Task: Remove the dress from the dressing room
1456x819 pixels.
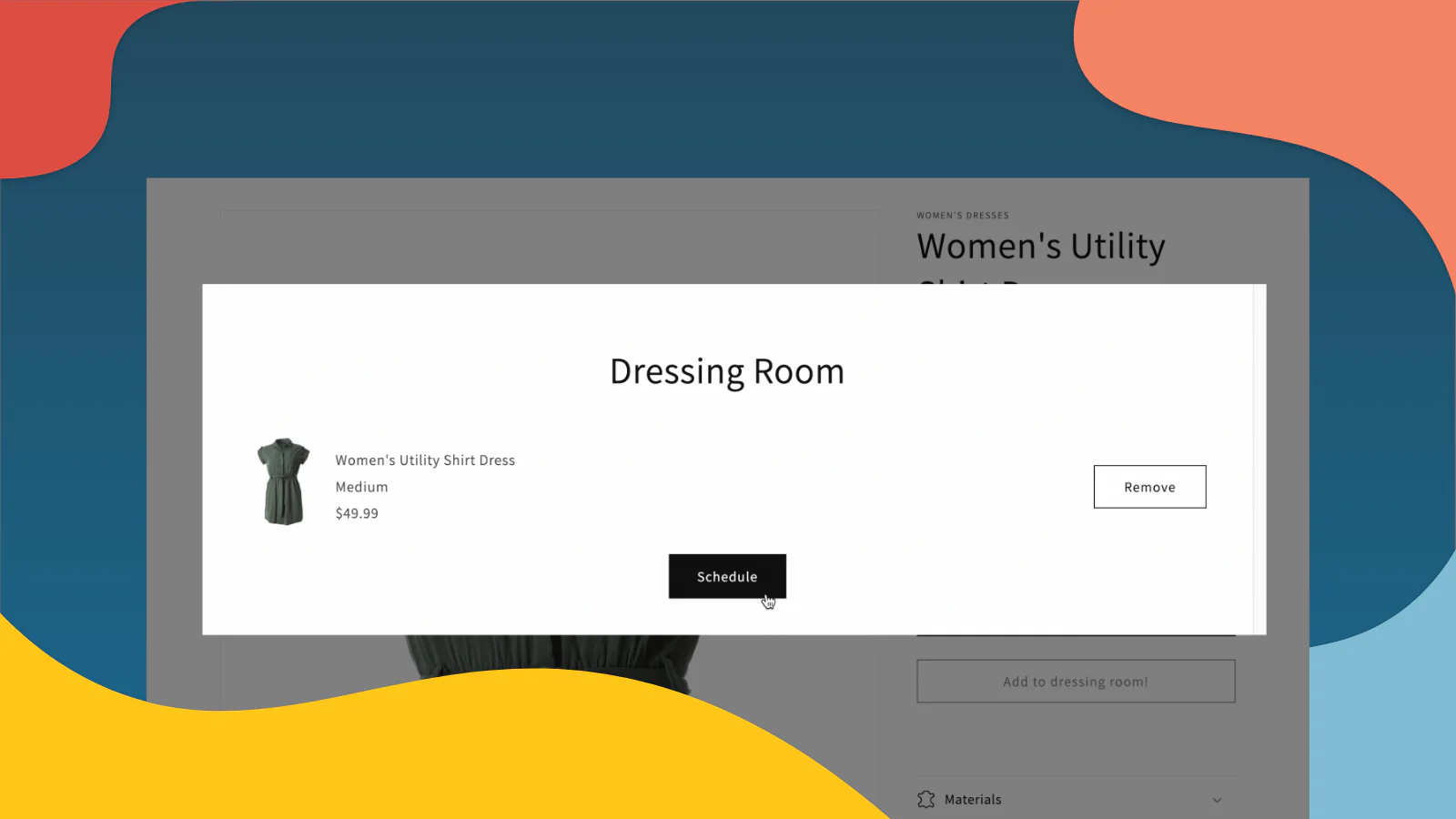Action: 1149,487
